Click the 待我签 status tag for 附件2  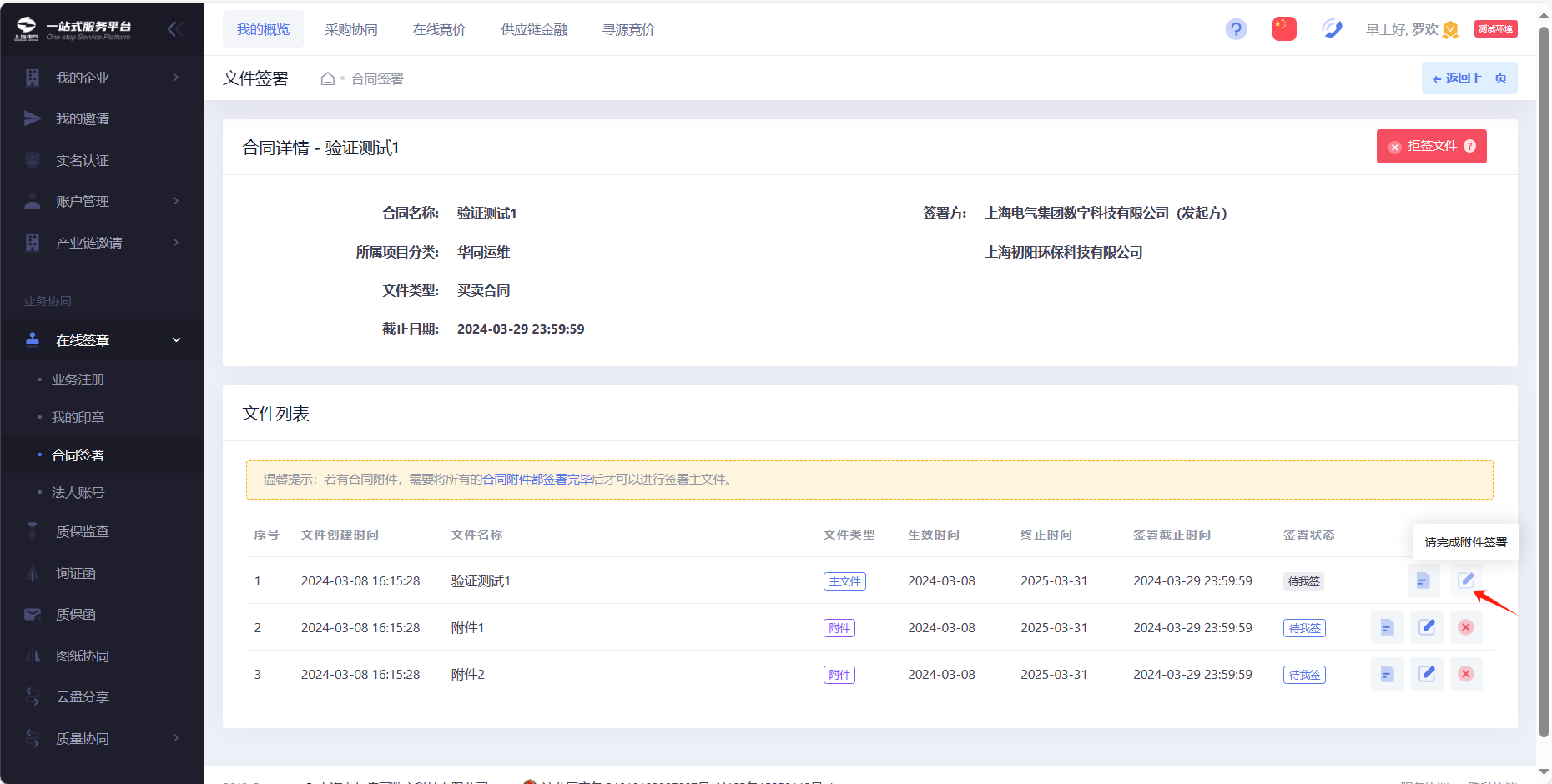[x=1304, y=675]
